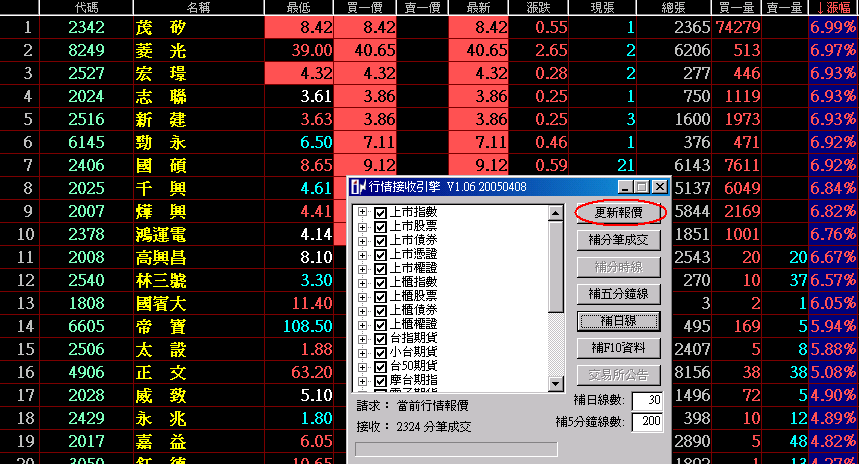Viewport: 859px width, 464px height.
Task: Sort by the 漲跌 column header
Action: point(539,7)
